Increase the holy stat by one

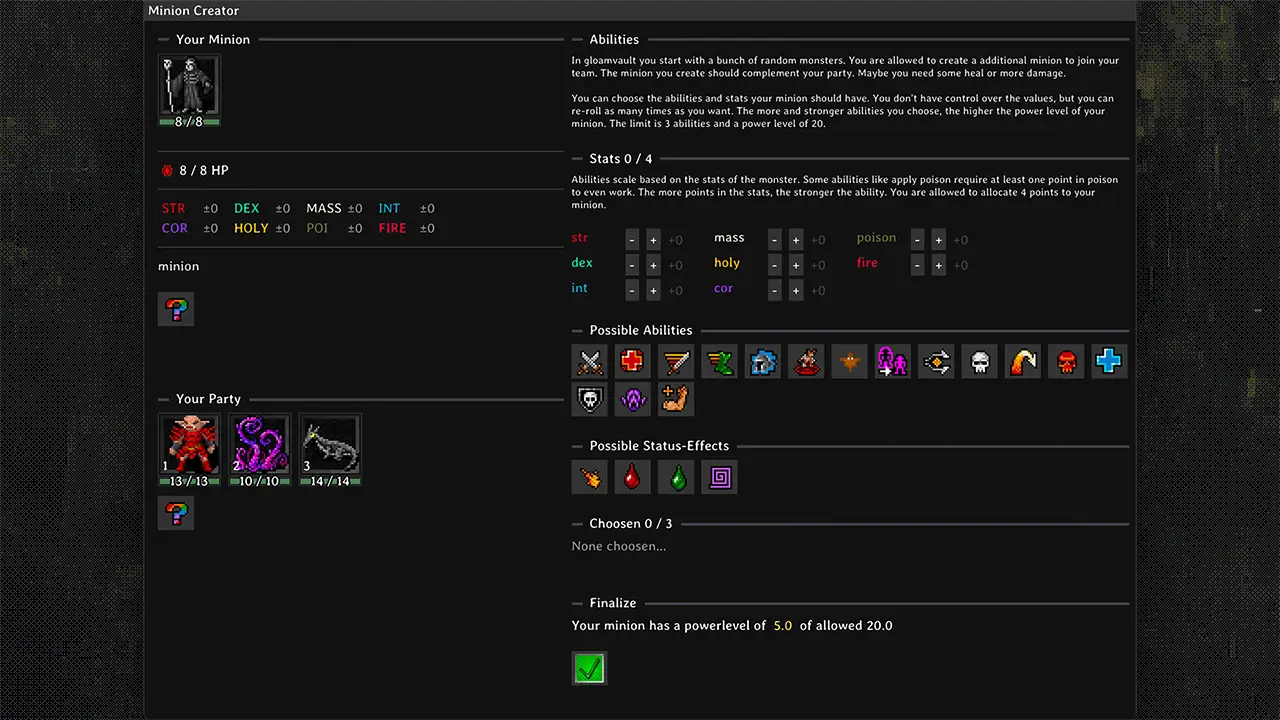tap(796, 265)
